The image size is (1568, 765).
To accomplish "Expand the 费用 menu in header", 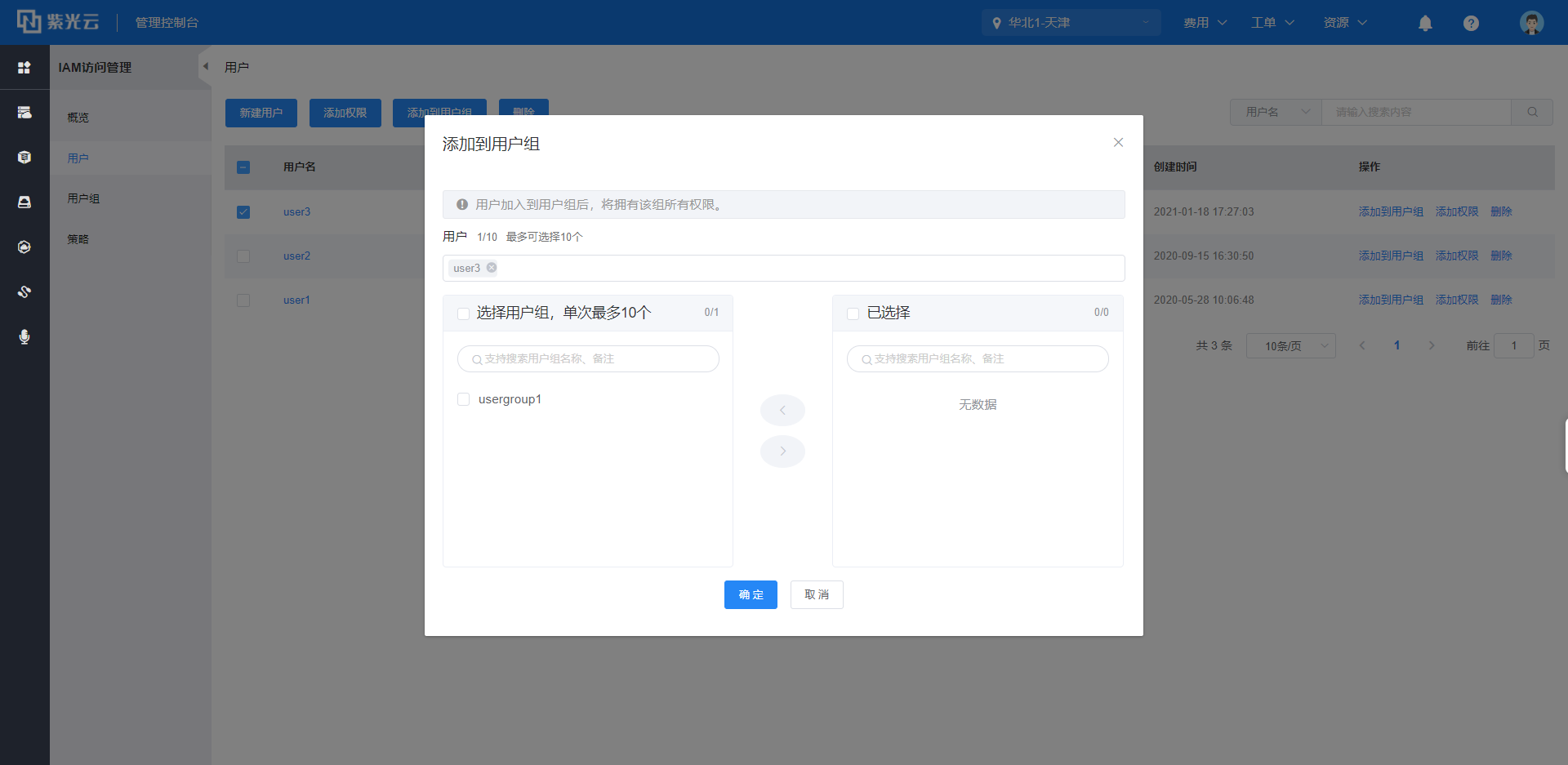I will pyautogui.click(x=1205, y=23).
